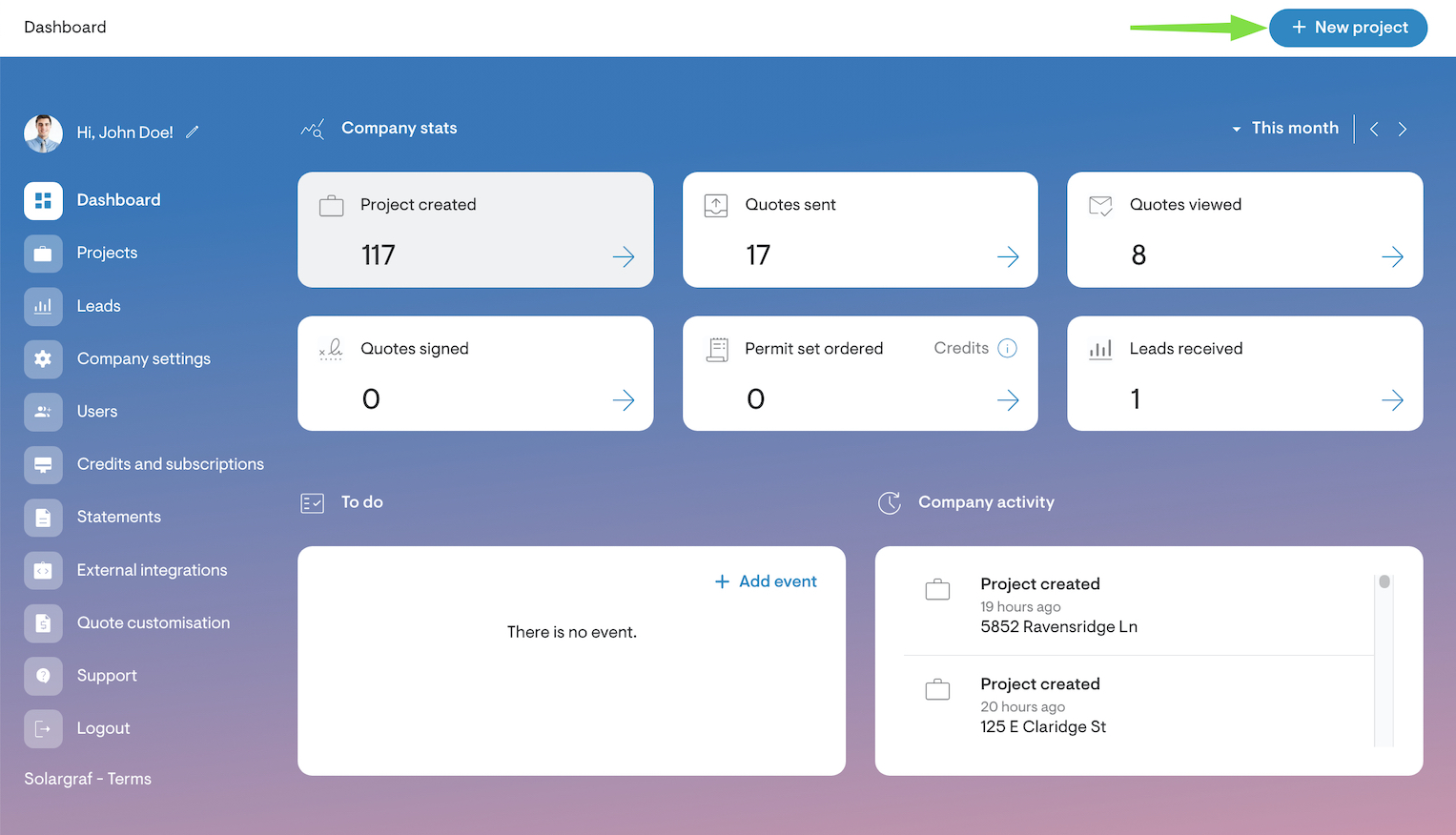Screen dimensions: 1456x835
Task: Select the Users sidebar icon
Action: coord(43,412)
